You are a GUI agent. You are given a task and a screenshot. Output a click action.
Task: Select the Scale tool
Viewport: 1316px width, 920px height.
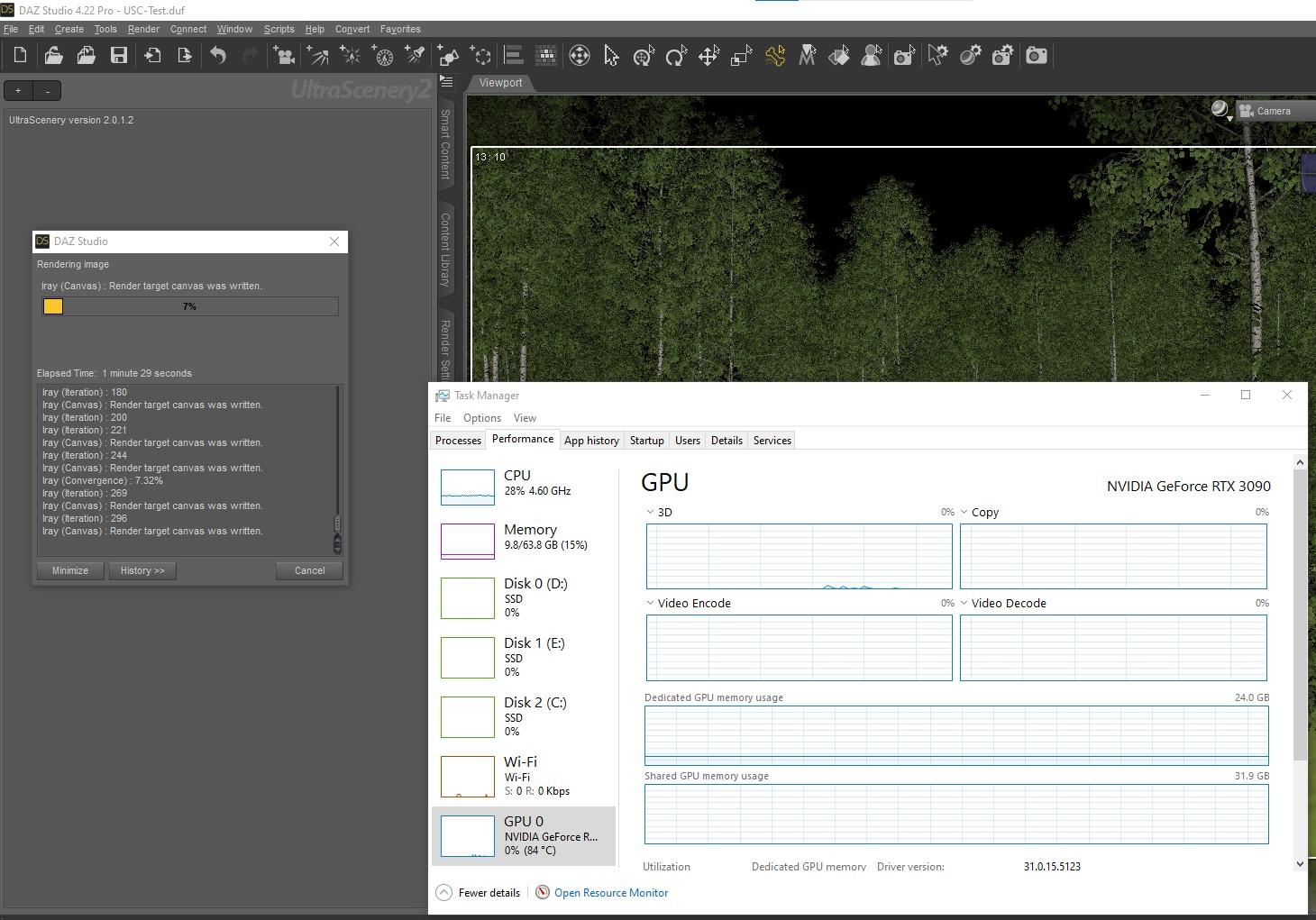click(x=741, y=56)
